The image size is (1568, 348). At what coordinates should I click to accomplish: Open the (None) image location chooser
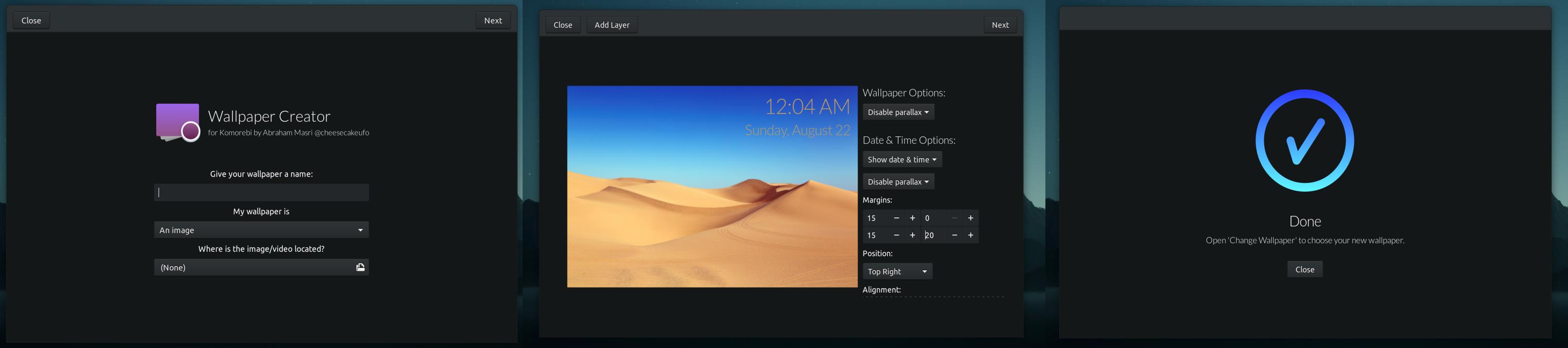click(261, 267)
